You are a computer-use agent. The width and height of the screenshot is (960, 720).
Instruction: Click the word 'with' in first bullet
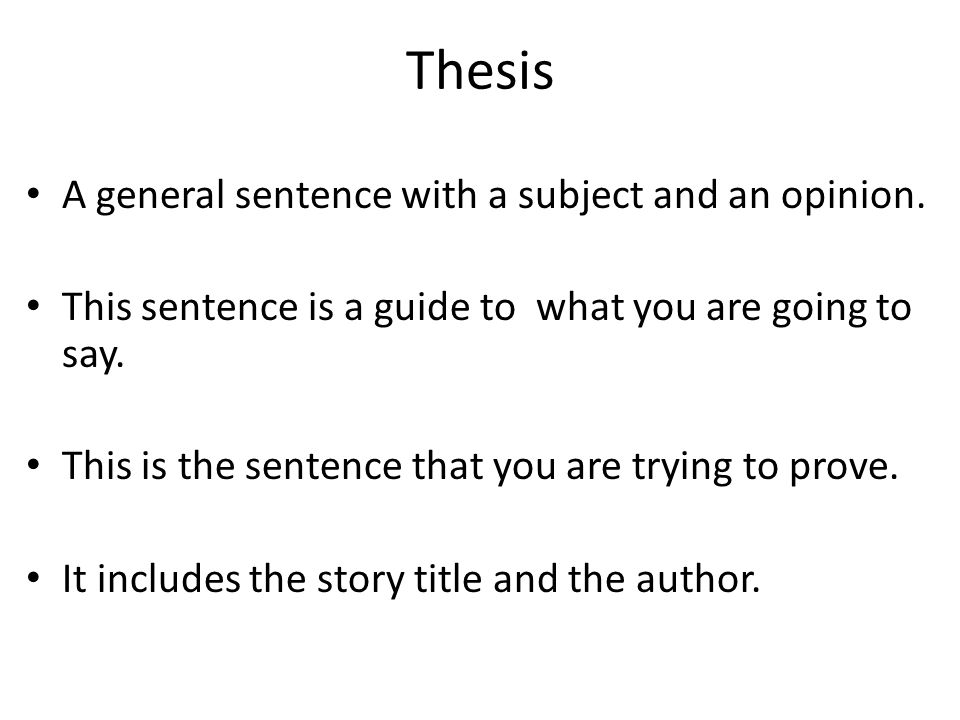439,195
